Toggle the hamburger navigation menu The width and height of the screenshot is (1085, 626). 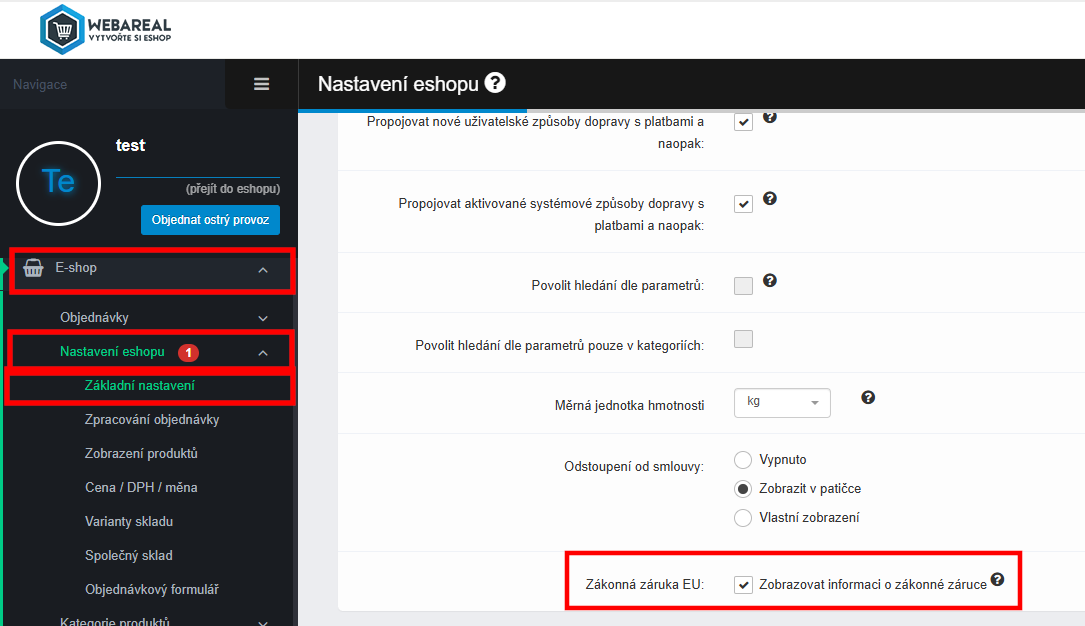tap(262, 84)
